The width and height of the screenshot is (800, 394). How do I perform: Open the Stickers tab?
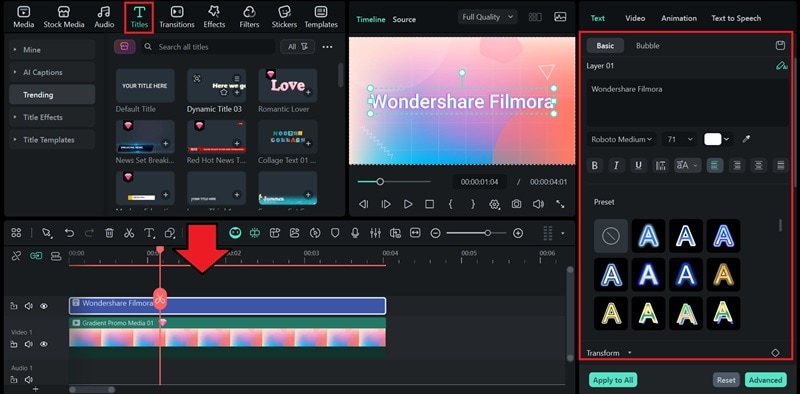(284, 17)
